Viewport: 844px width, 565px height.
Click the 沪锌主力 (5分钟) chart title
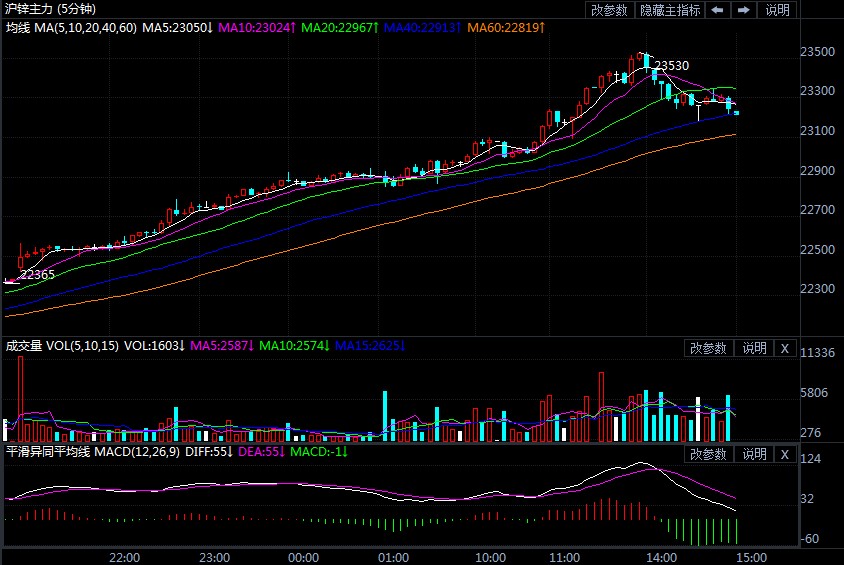coord(50,9)
